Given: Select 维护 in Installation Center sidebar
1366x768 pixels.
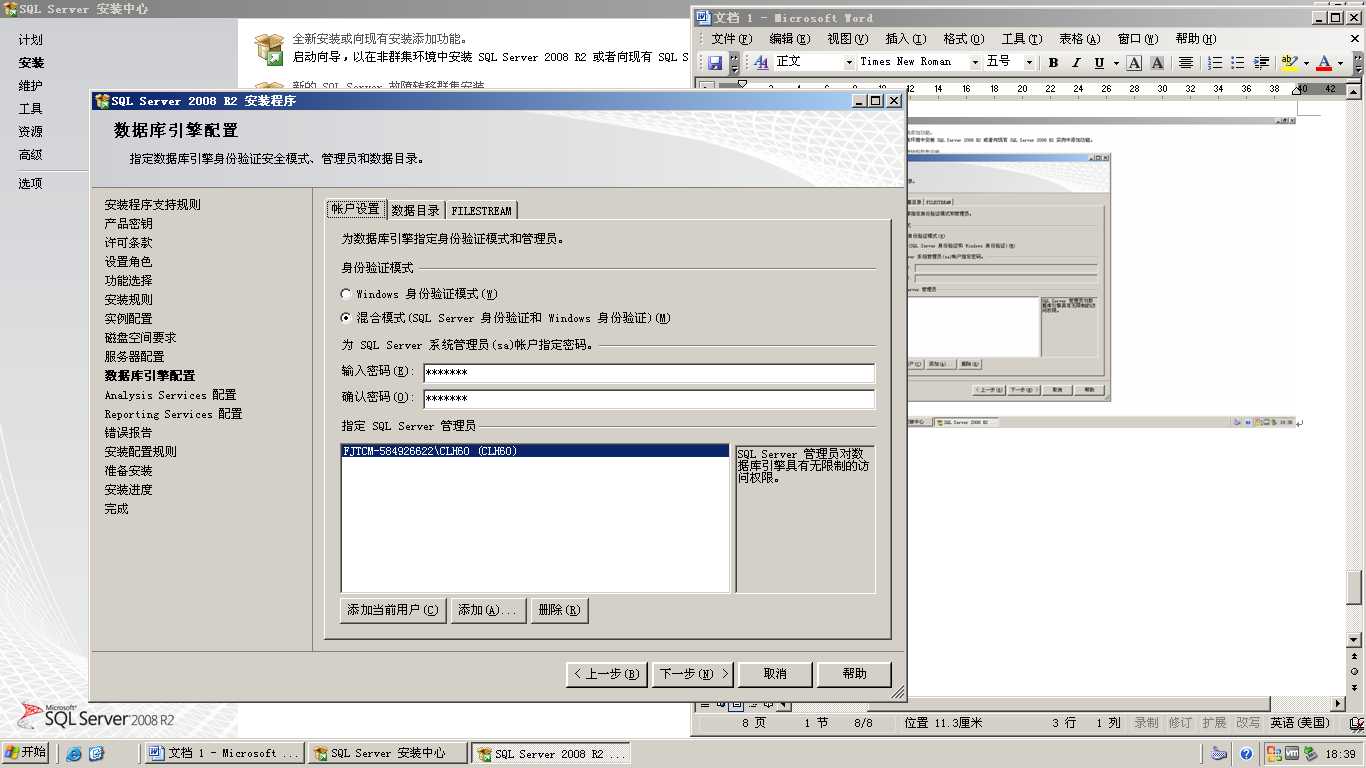Looking at the screenshot, I should pos(31,86).
